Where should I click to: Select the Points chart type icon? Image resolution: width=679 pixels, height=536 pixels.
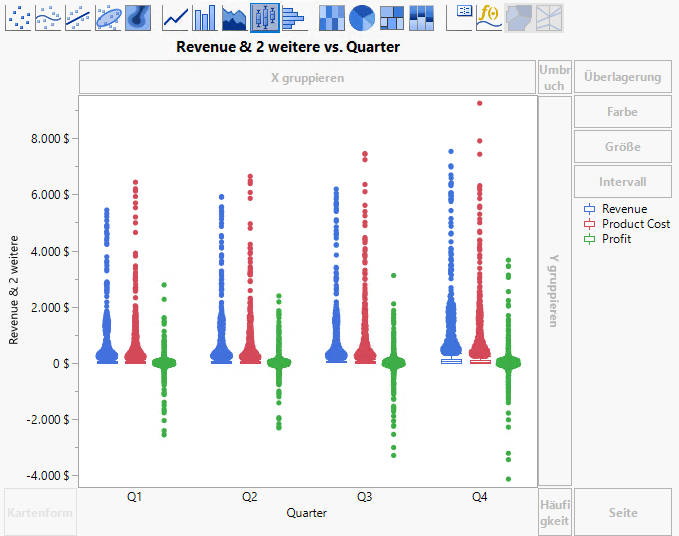[19, 16]
